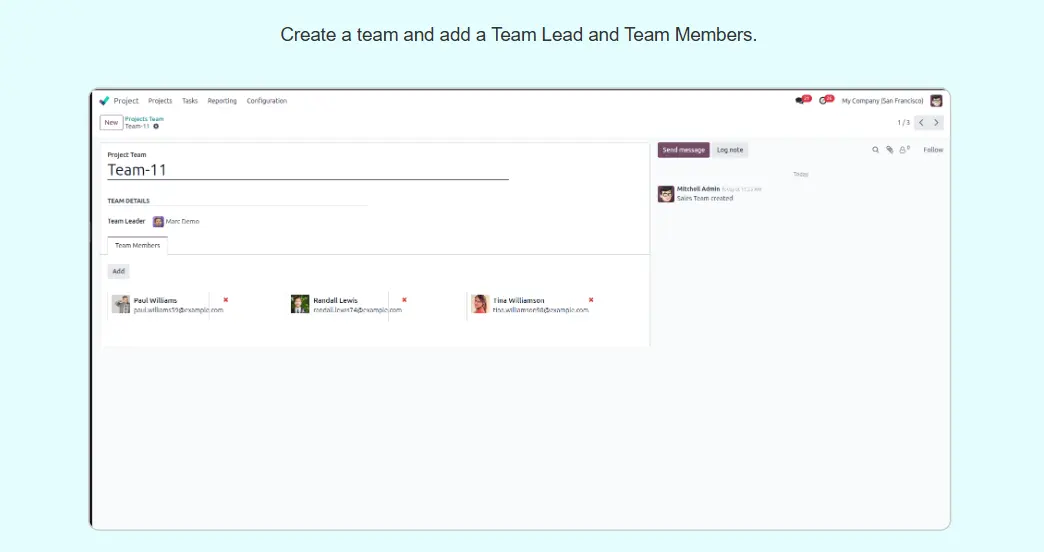The image size is (1044, 552).
Task: Click the Project app checkmark logo
Action: tap(104, 101)
